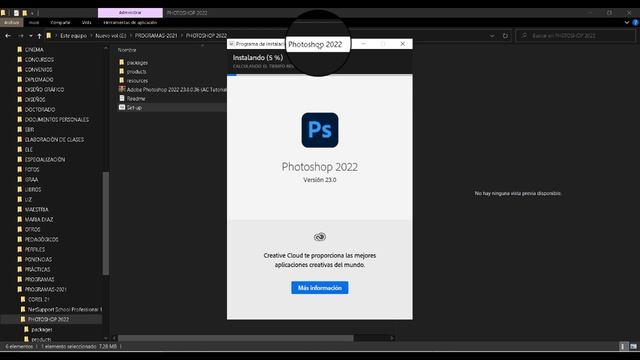Minimize the Photoshop 2022 installer window
The height and width of the screenshot is (360, 640).
click(363, 44)
